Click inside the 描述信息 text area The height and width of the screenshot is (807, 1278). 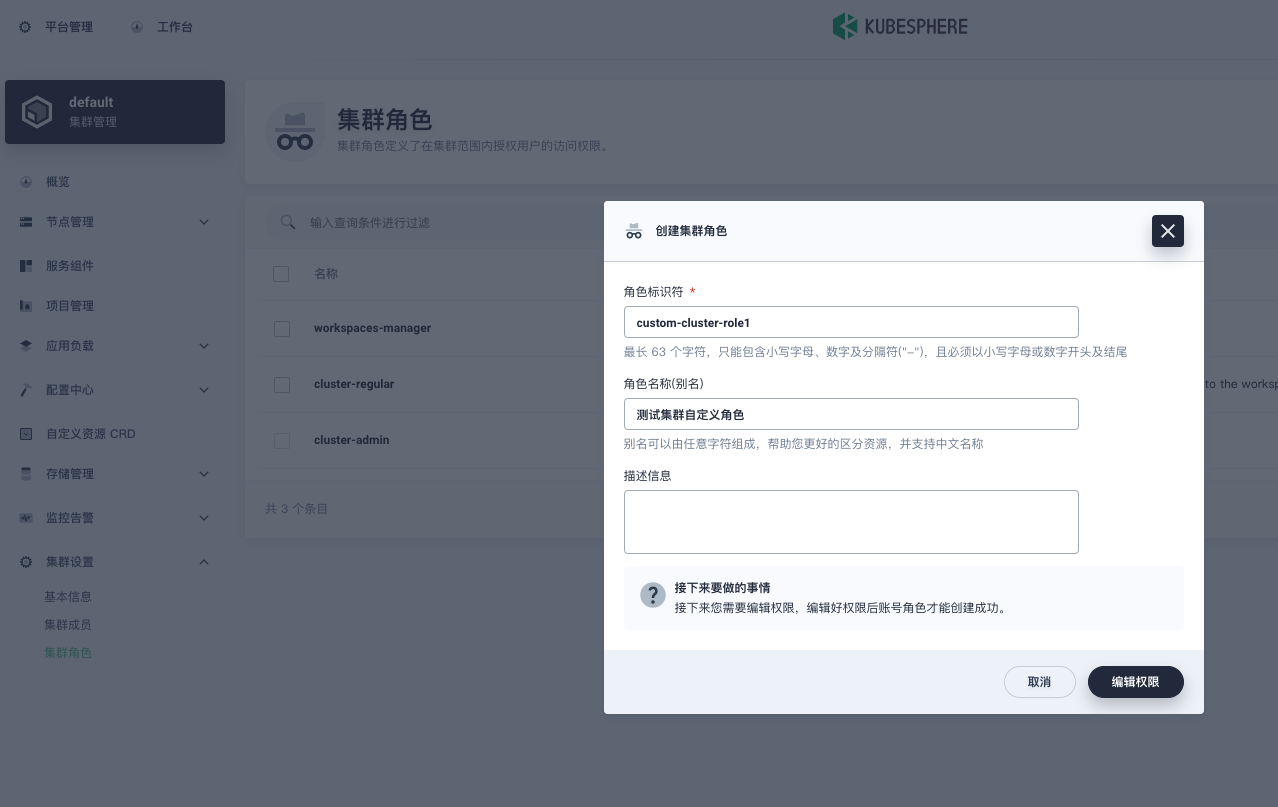coord(851,521)
